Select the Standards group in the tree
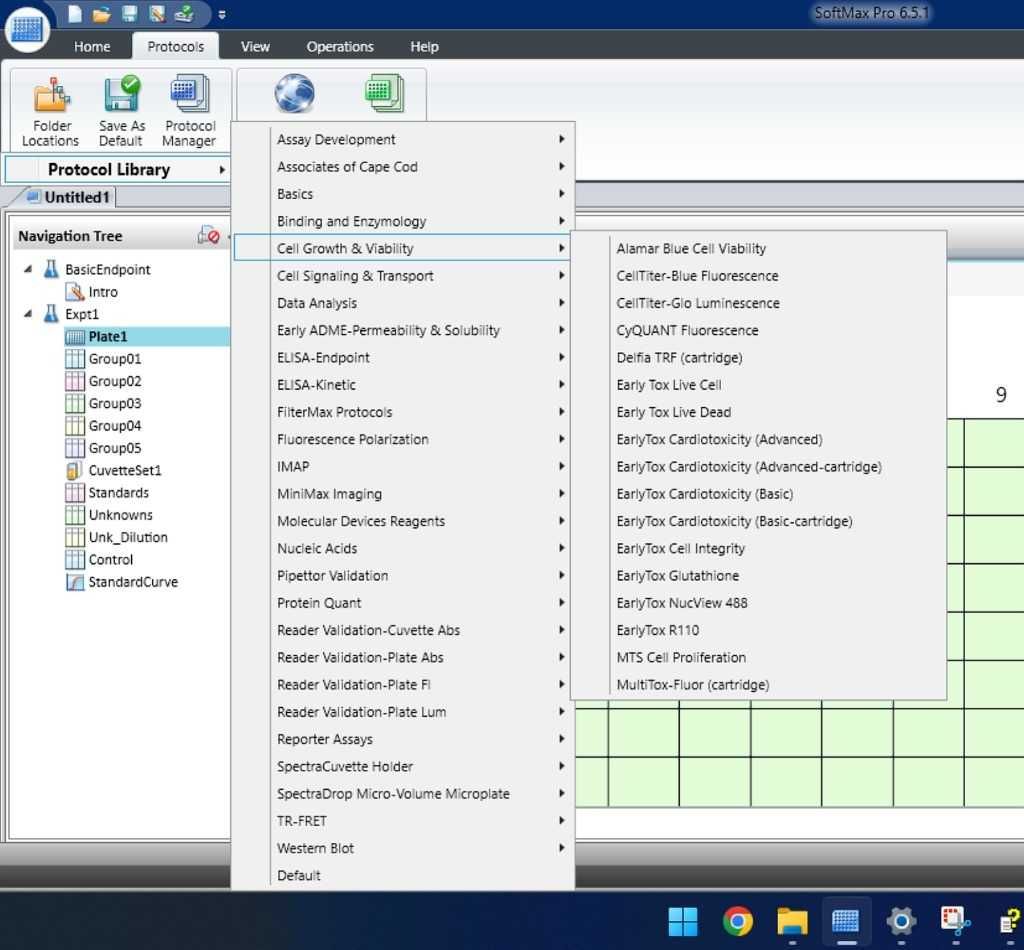Screen dimensions: 1024x950 [119, 493]
